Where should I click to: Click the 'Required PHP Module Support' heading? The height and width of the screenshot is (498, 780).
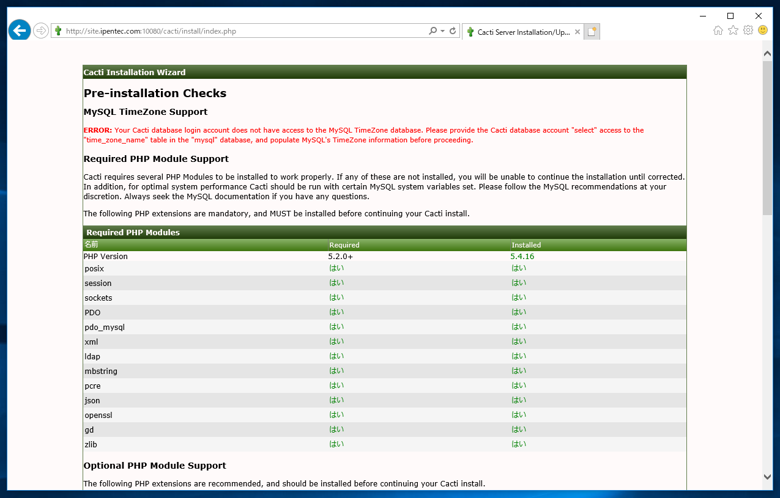156,159
